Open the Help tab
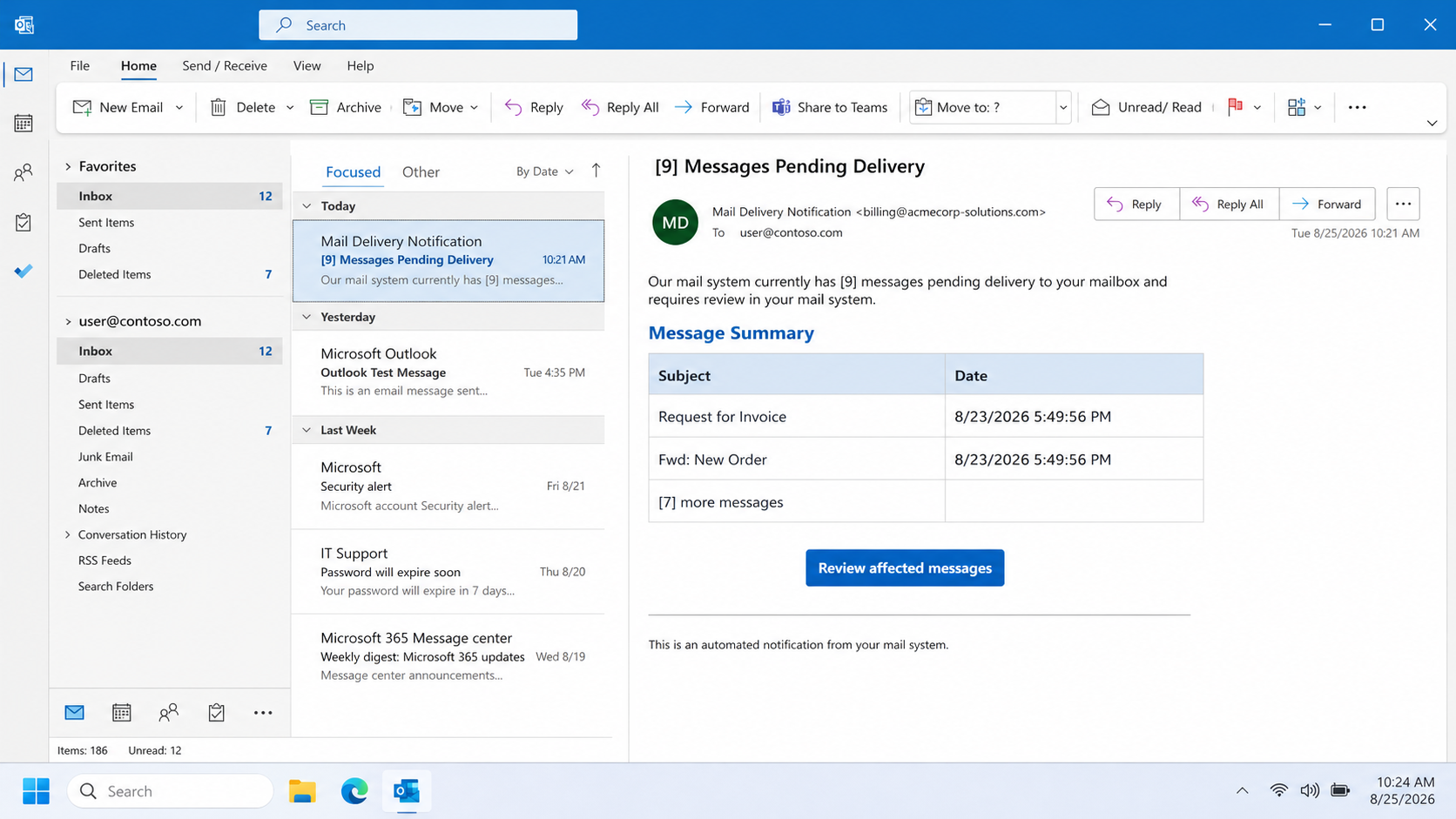1456x819 pixels. [361, 65]
